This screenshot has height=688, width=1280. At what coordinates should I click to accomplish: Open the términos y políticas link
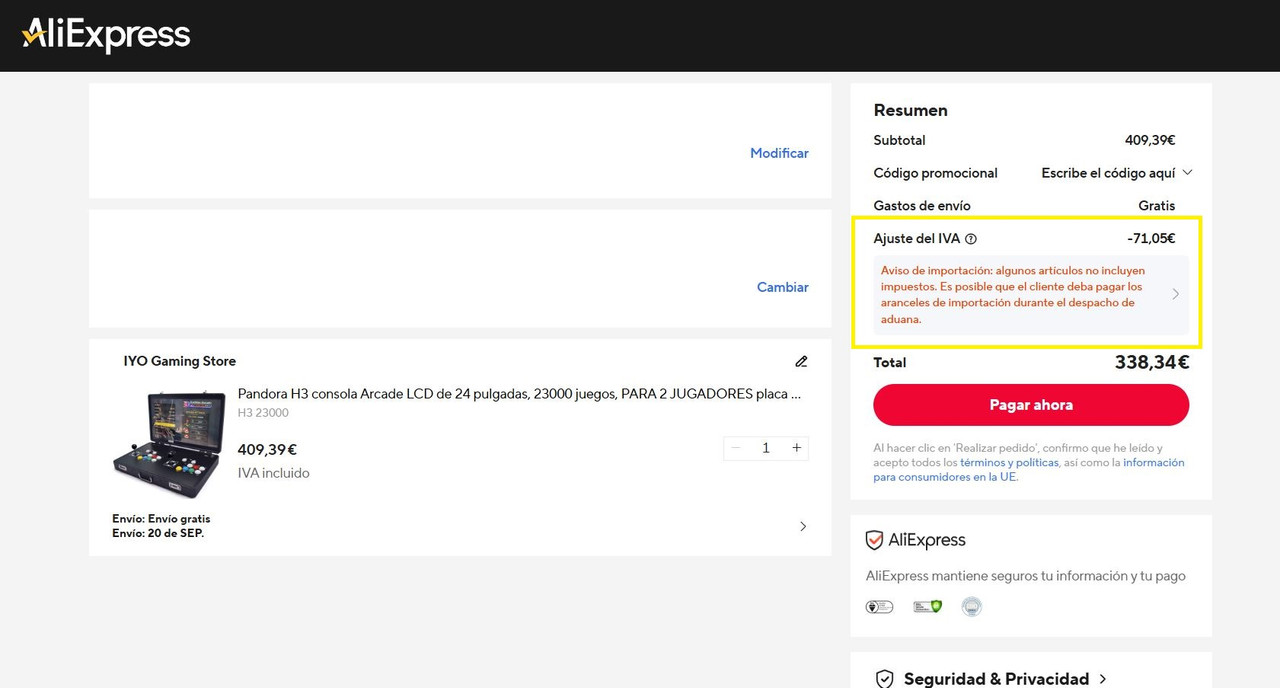coord(1009,463)
